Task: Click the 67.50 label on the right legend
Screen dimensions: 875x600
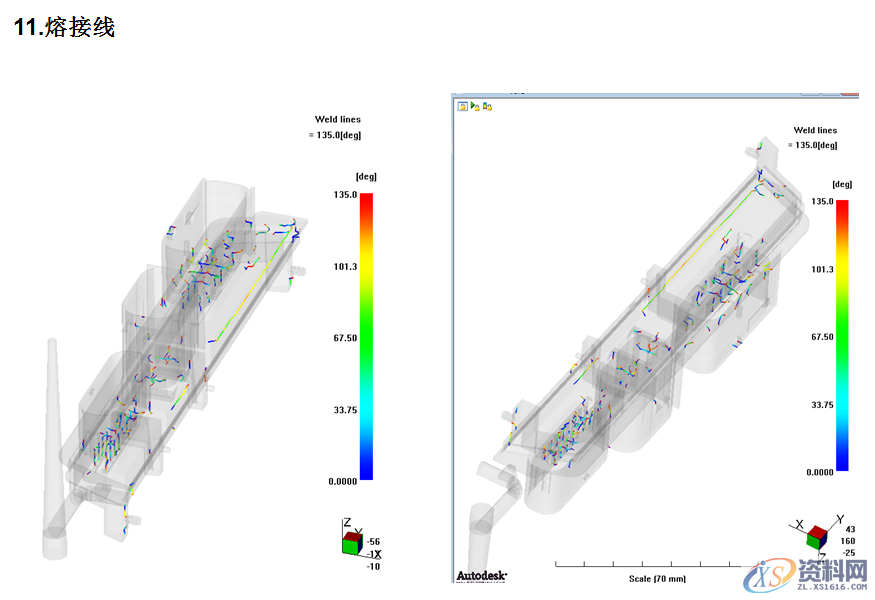Action: pyautogui.click(x=822, y=337)
